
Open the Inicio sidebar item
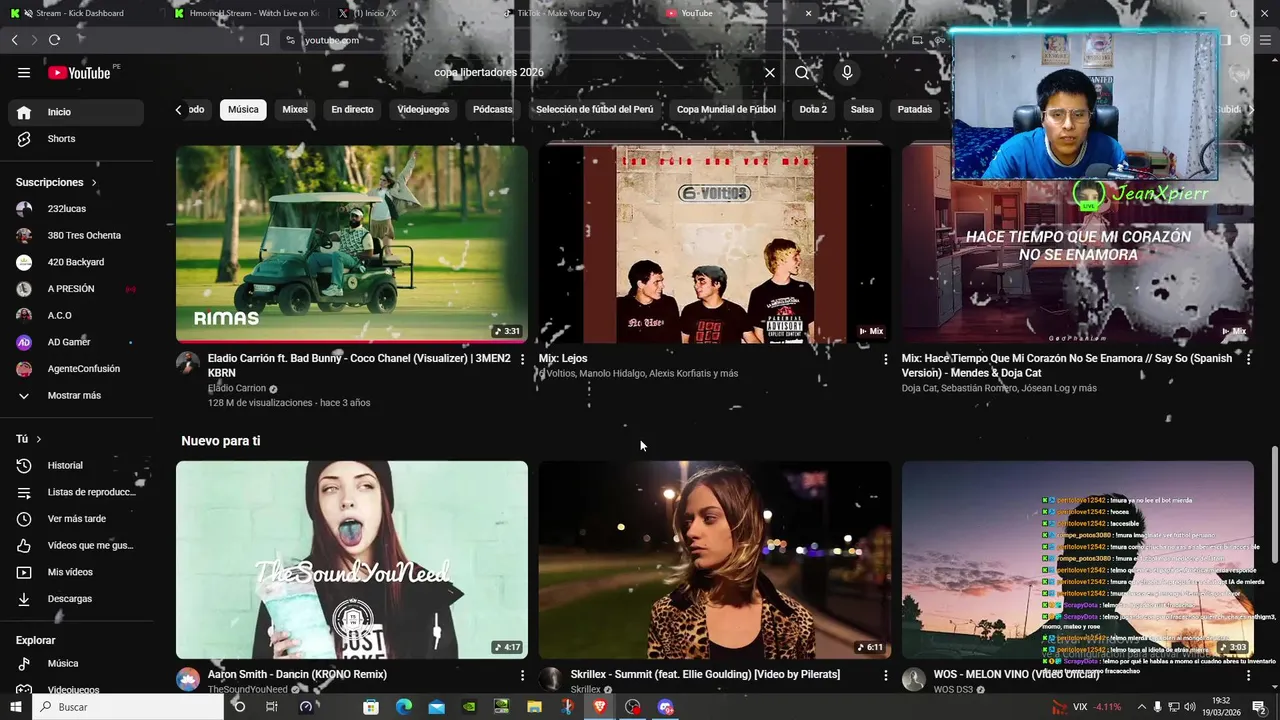[76, 112]
